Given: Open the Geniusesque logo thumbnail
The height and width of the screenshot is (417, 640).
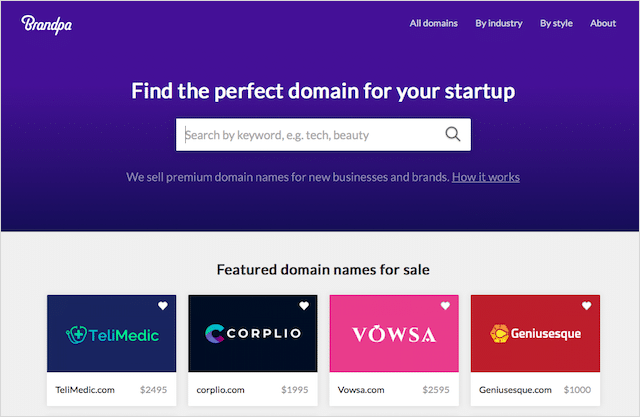Looking at the screenshot, I should 535,334.
